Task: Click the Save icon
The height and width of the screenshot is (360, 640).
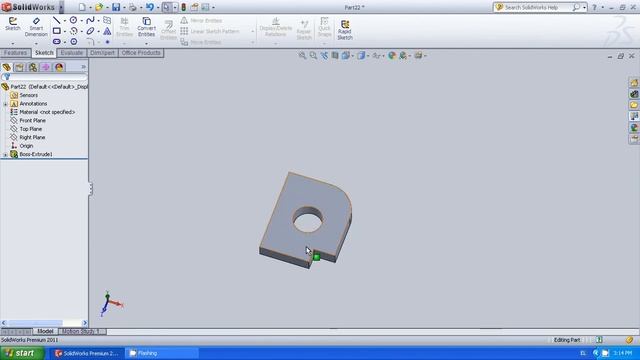Action: tap(116, 7)
